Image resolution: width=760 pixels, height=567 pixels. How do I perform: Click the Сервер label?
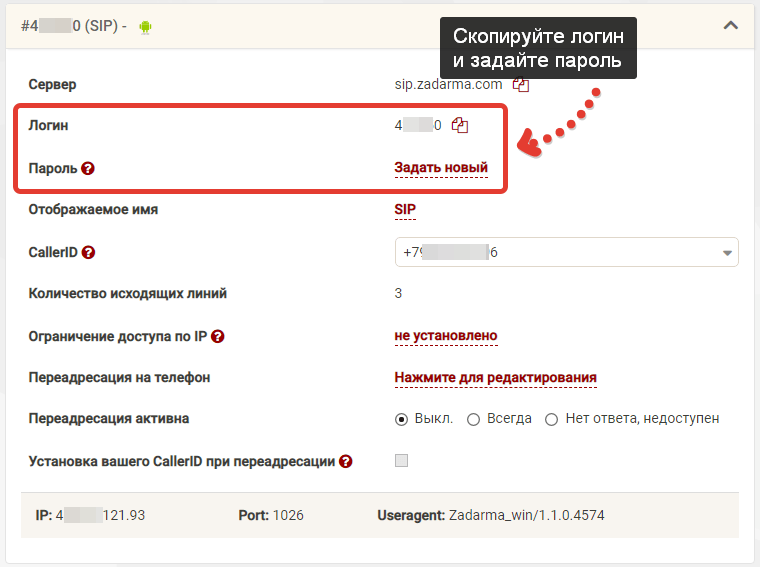click(x=52, y=84)
